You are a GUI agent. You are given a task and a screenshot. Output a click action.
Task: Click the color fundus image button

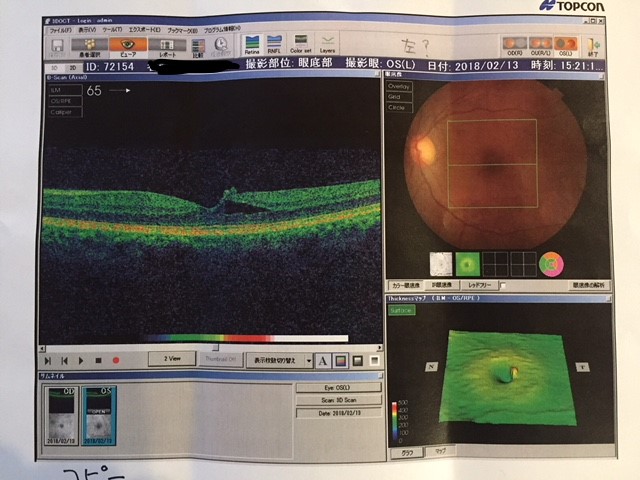[406, 285]
